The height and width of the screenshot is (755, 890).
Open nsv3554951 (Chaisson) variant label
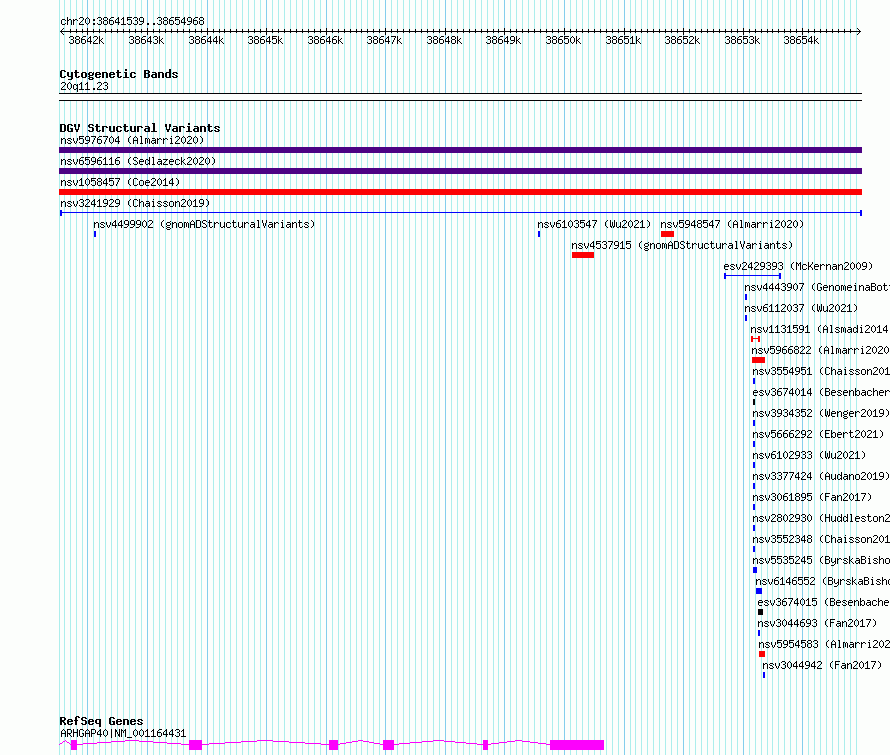click(821, 371)
